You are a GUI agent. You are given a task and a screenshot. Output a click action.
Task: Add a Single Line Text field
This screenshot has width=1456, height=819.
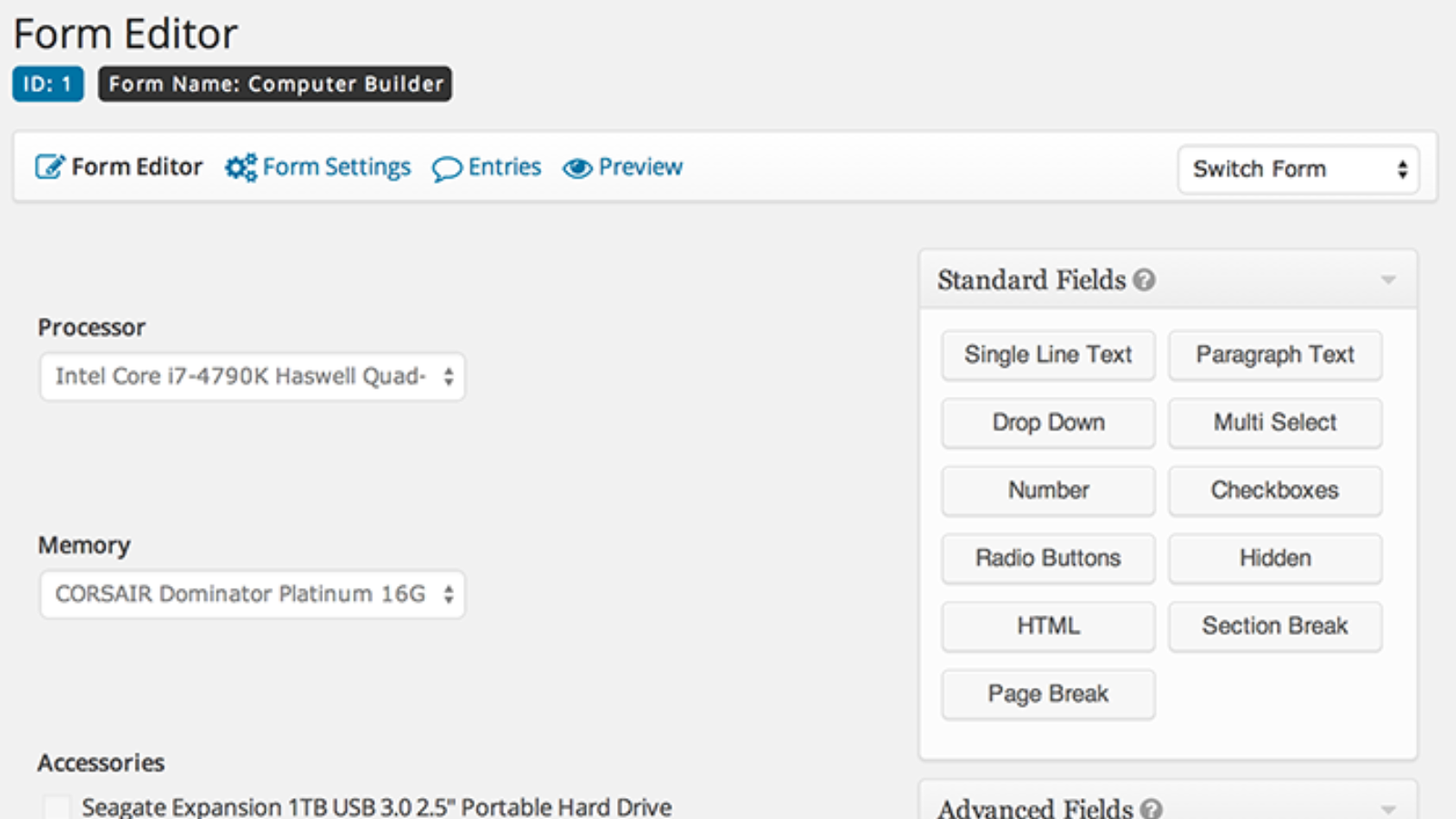(x=1047, y=355)
